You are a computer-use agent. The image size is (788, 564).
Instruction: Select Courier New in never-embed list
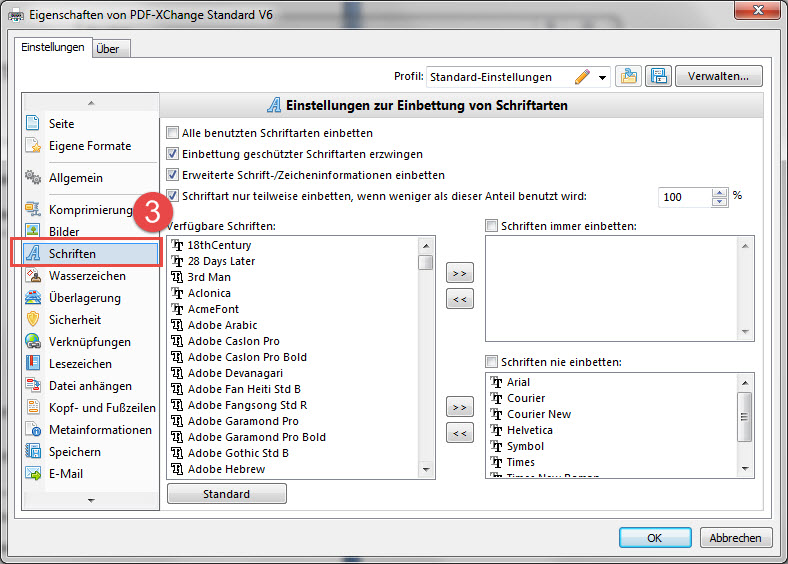pyautogui.click(x=539, y=414)
